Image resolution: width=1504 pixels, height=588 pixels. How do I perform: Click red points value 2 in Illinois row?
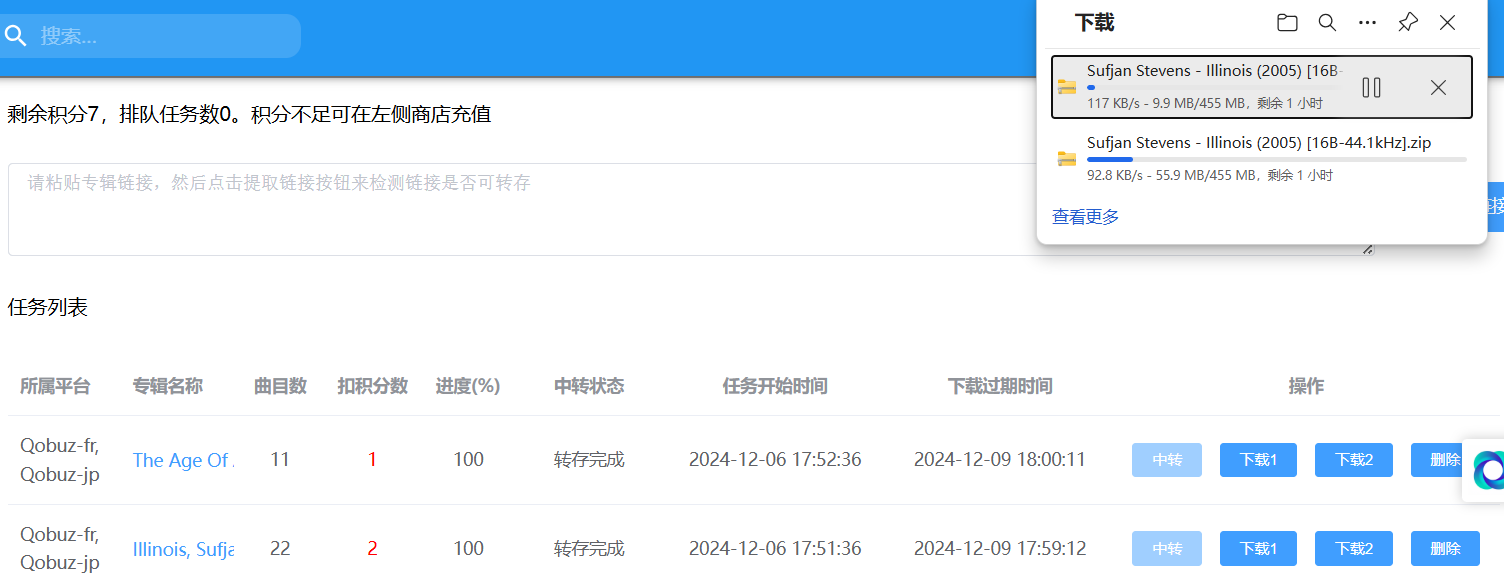click(373, 548)
